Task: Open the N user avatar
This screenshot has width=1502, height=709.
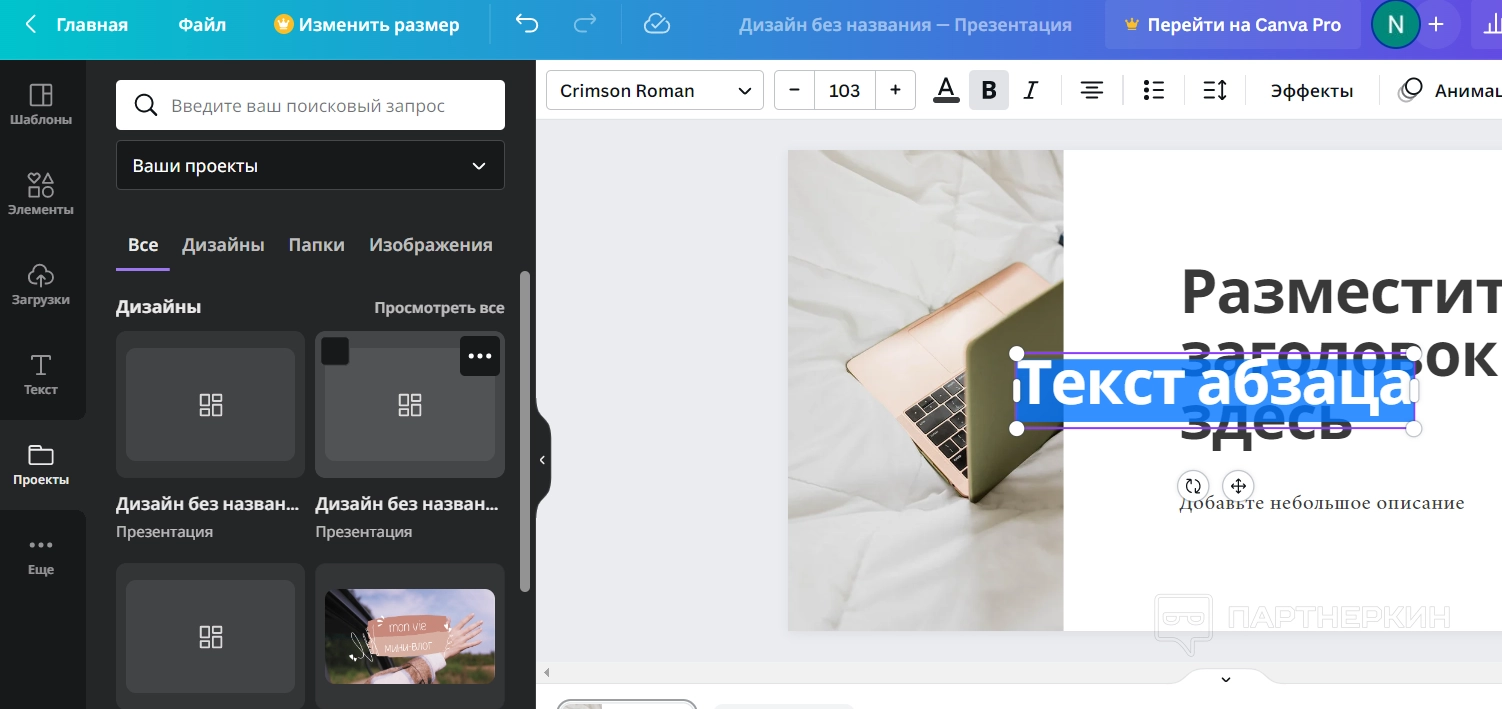Action: coord(1396,25)
